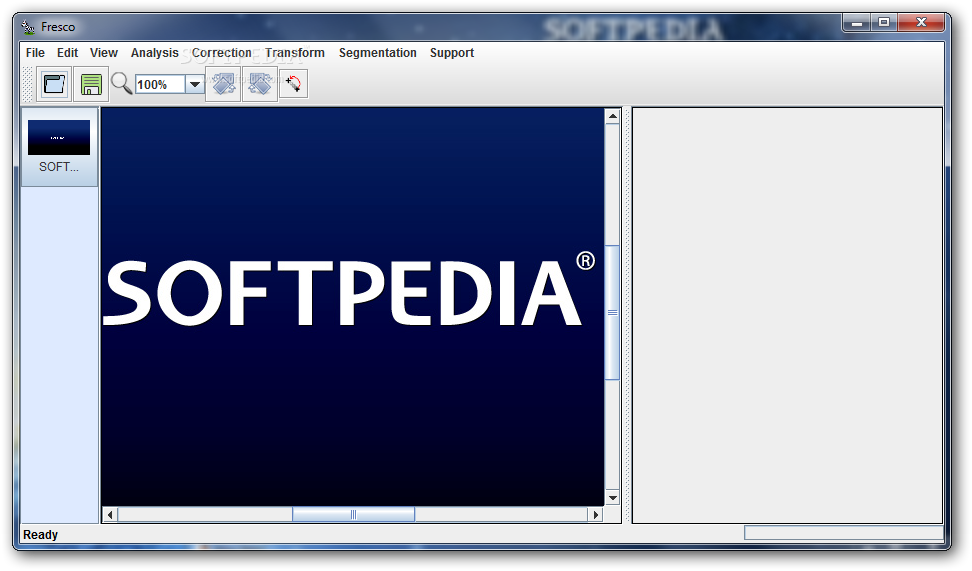This screenshot has width=972, height=571.
Task: Click the horizontal scrollbar right arrow
Action: pyautogui.click(x=596, y=515)
